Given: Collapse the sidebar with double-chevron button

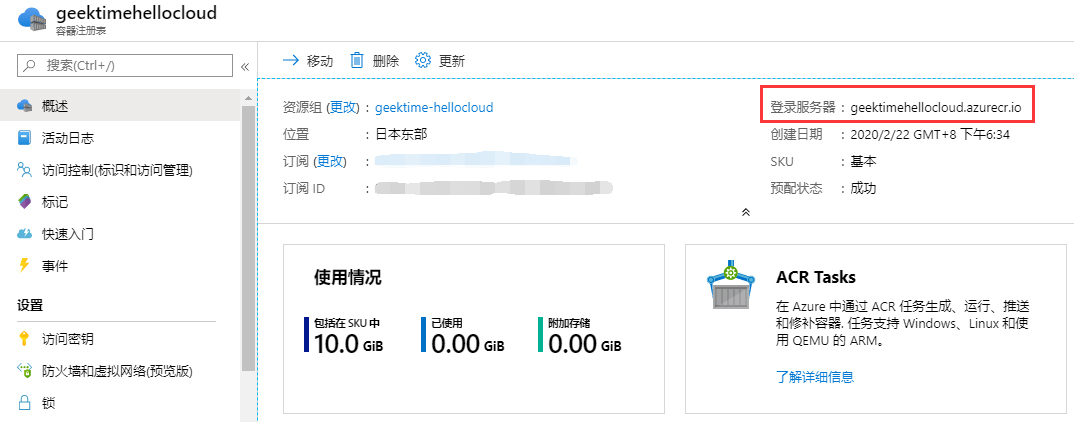Looking at the screenshot, I should click(245, 66).
